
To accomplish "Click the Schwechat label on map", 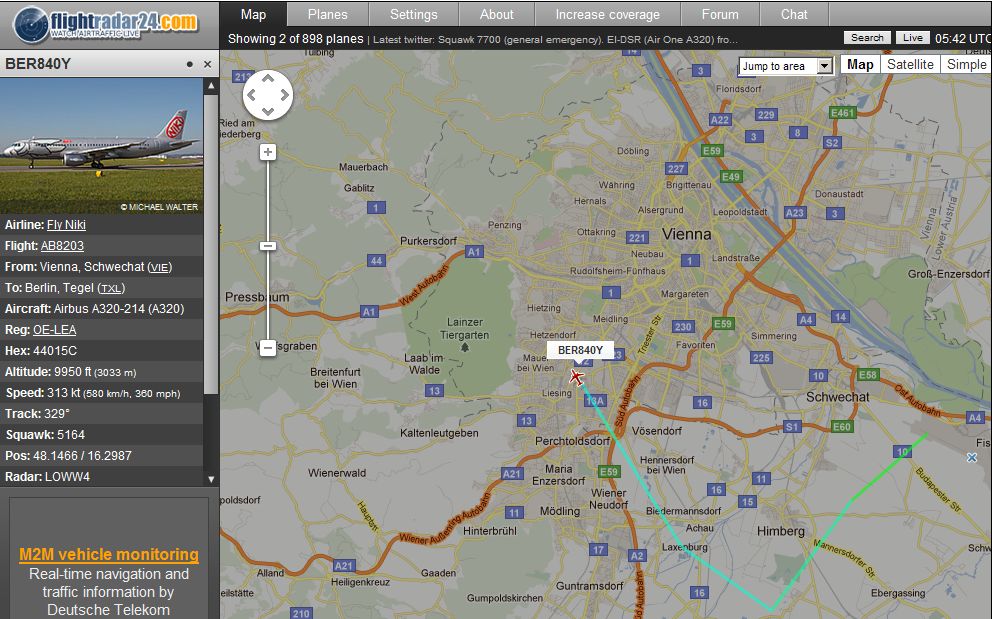I will pos(837,397).
